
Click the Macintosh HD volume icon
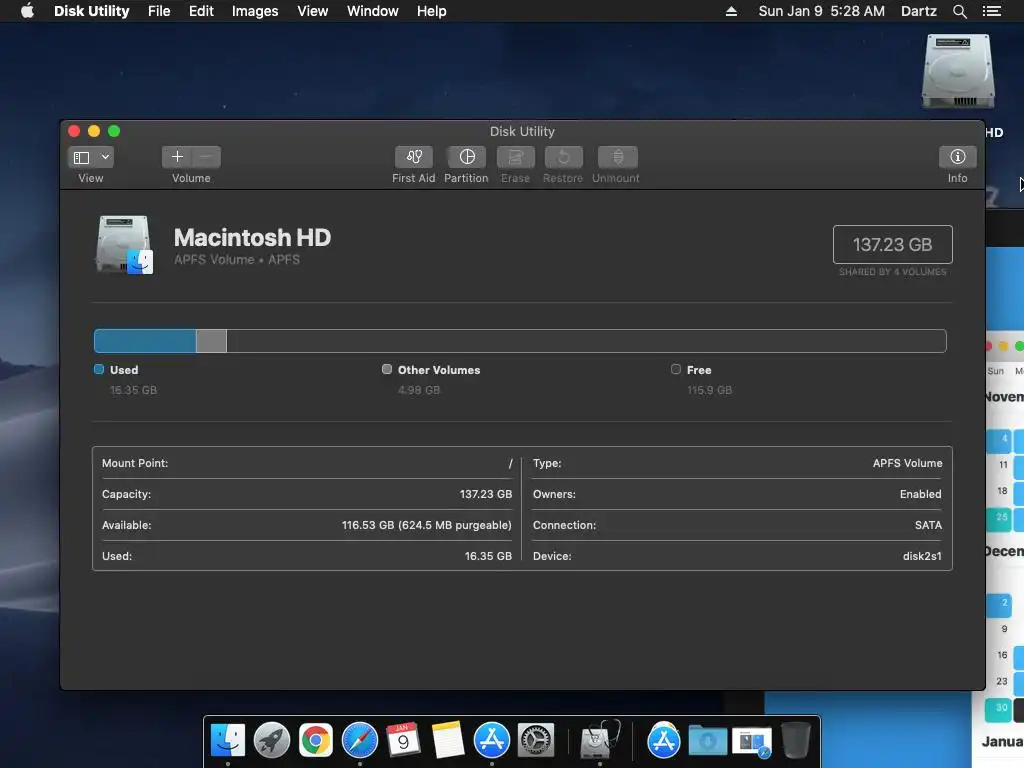click(x=124, y=244)
